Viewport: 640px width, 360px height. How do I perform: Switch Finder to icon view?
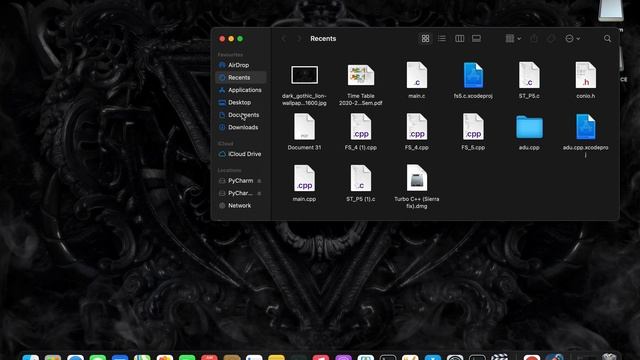coord(425,38)
